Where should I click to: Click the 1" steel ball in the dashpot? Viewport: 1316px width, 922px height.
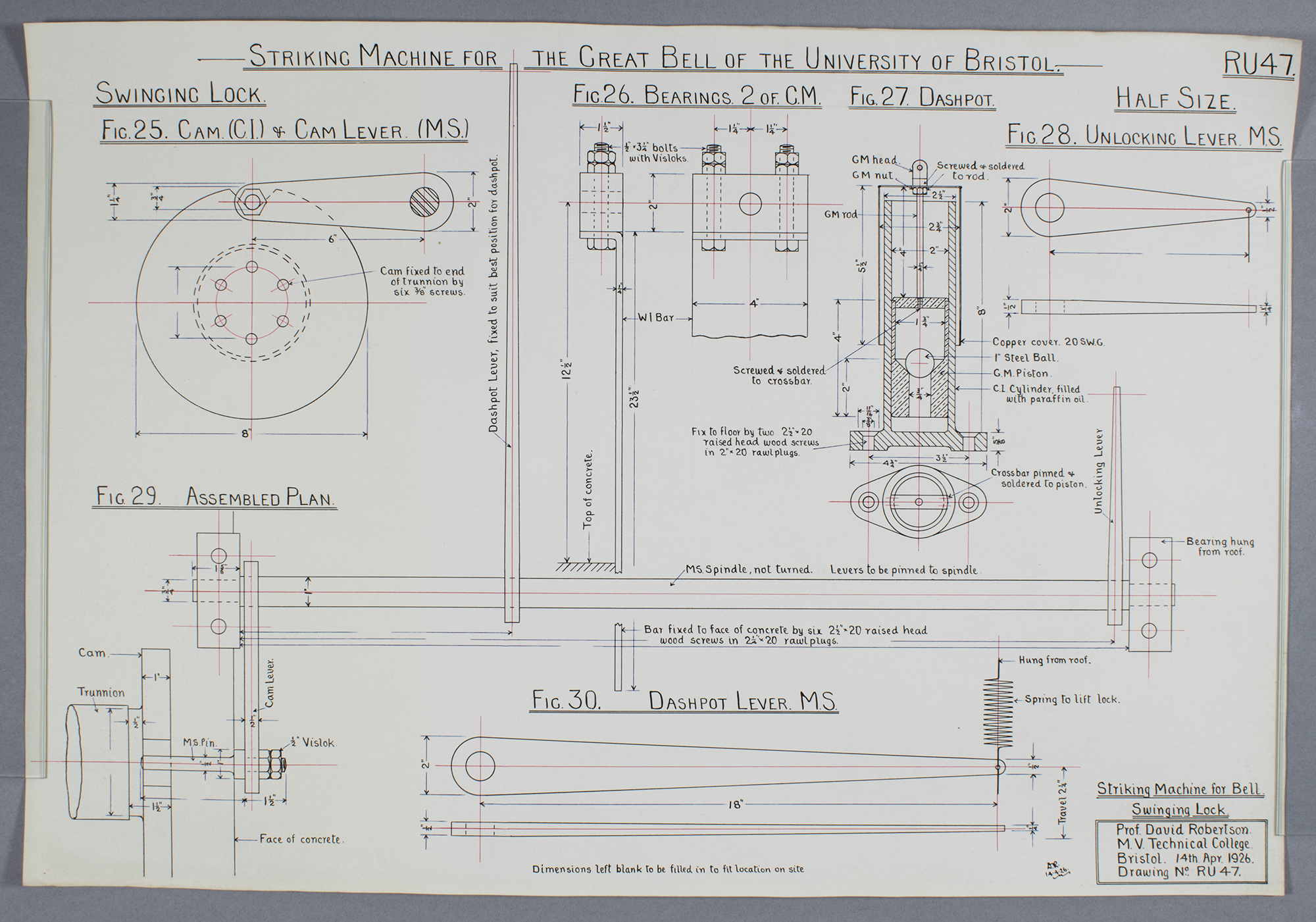point(919,363)
